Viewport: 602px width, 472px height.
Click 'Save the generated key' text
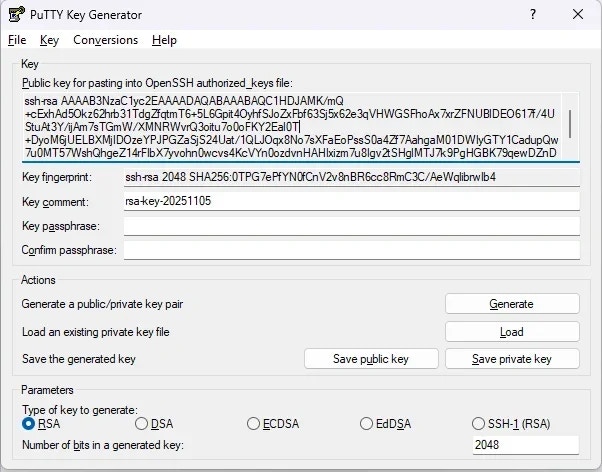point(79,359)
